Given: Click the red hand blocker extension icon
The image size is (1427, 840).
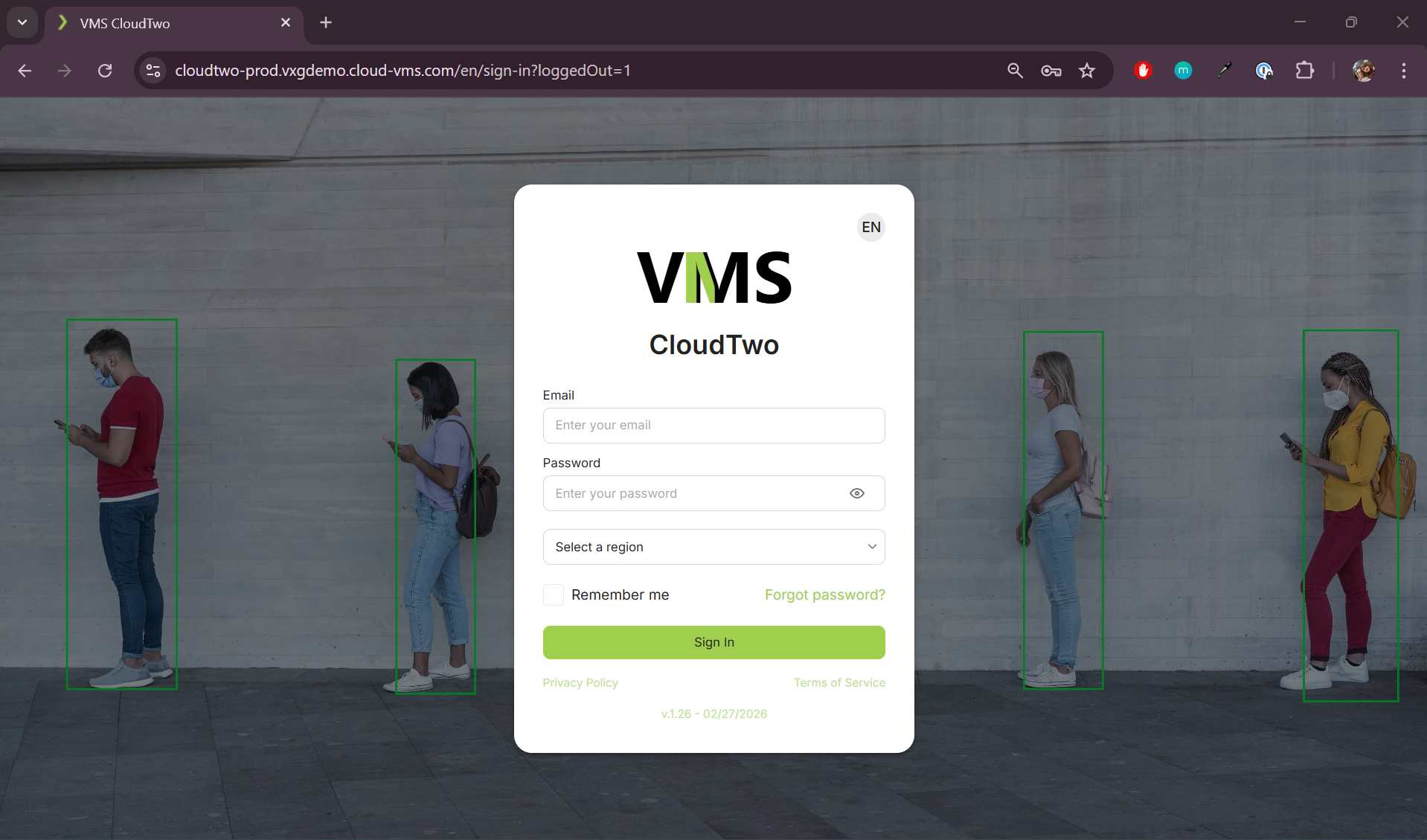Looking at the screenshot, I should click(1143, 71).
